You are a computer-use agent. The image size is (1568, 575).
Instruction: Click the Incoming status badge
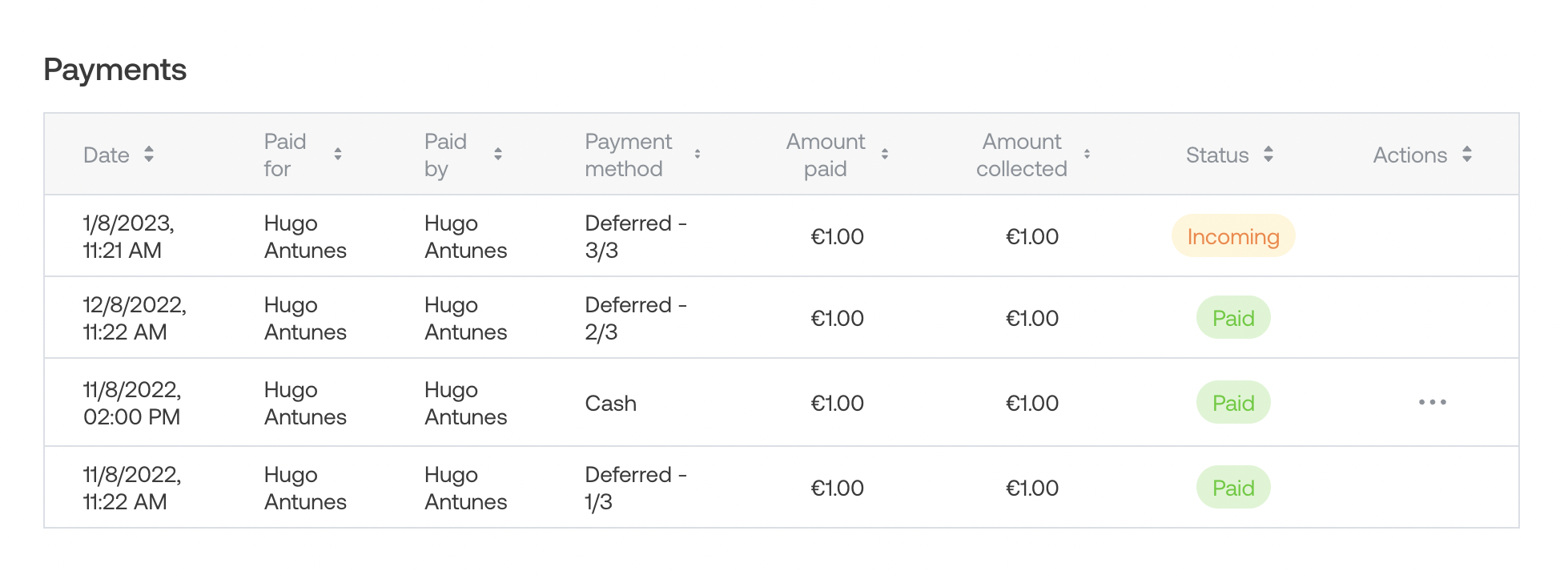1232,236
